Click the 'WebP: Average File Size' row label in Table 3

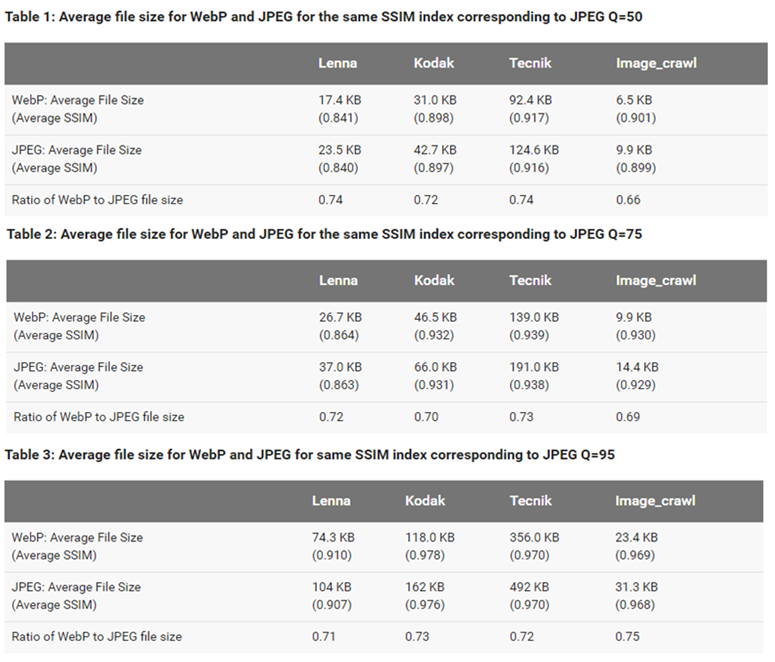click(x=77, y=537)
